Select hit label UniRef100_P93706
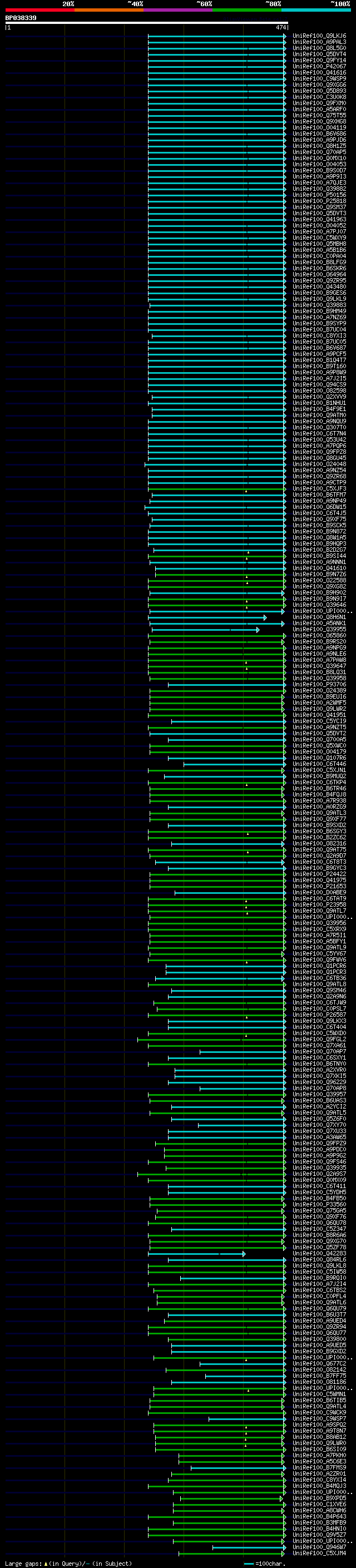 pos(319,684)
